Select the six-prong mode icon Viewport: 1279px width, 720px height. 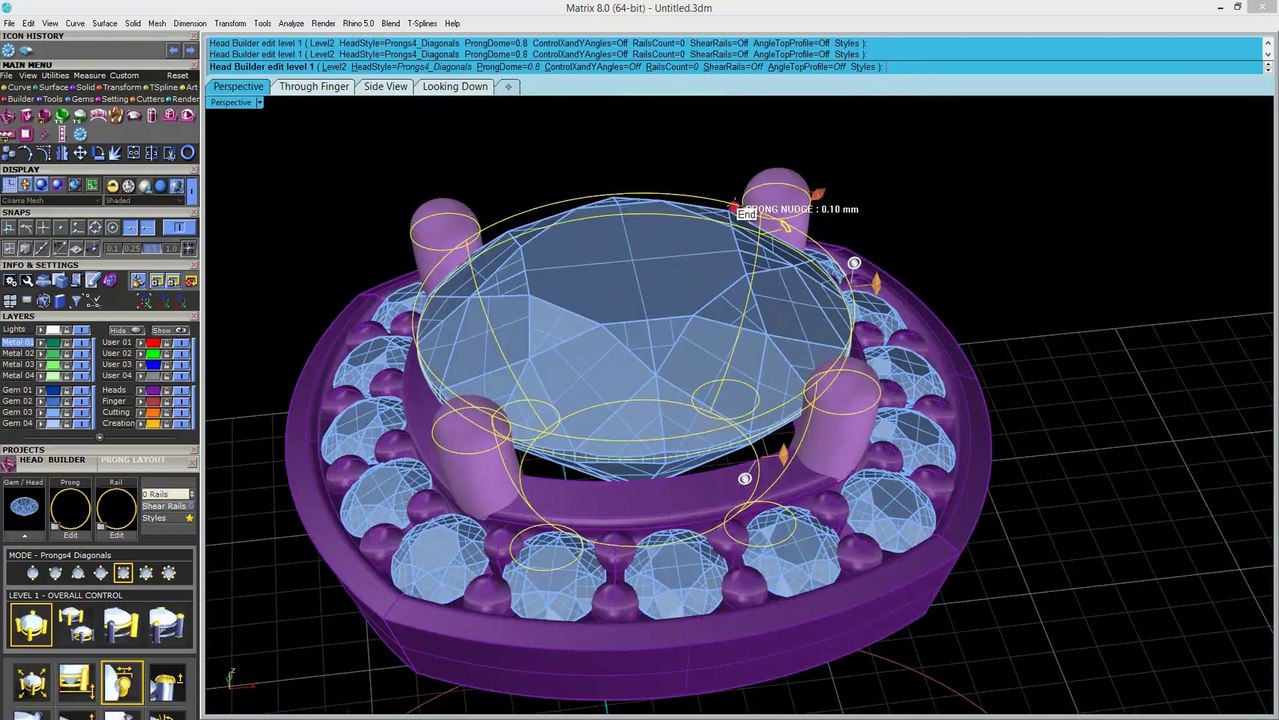point(146,573)
